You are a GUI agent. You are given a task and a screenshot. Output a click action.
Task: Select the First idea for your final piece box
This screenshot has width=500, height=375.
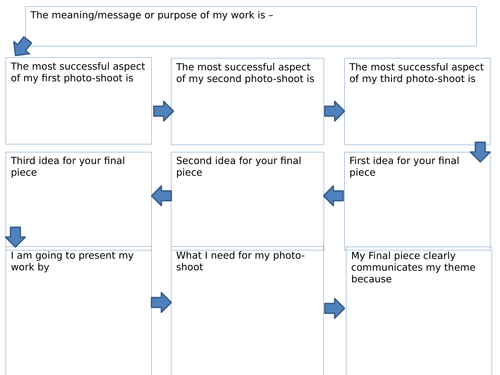[417, 201]
